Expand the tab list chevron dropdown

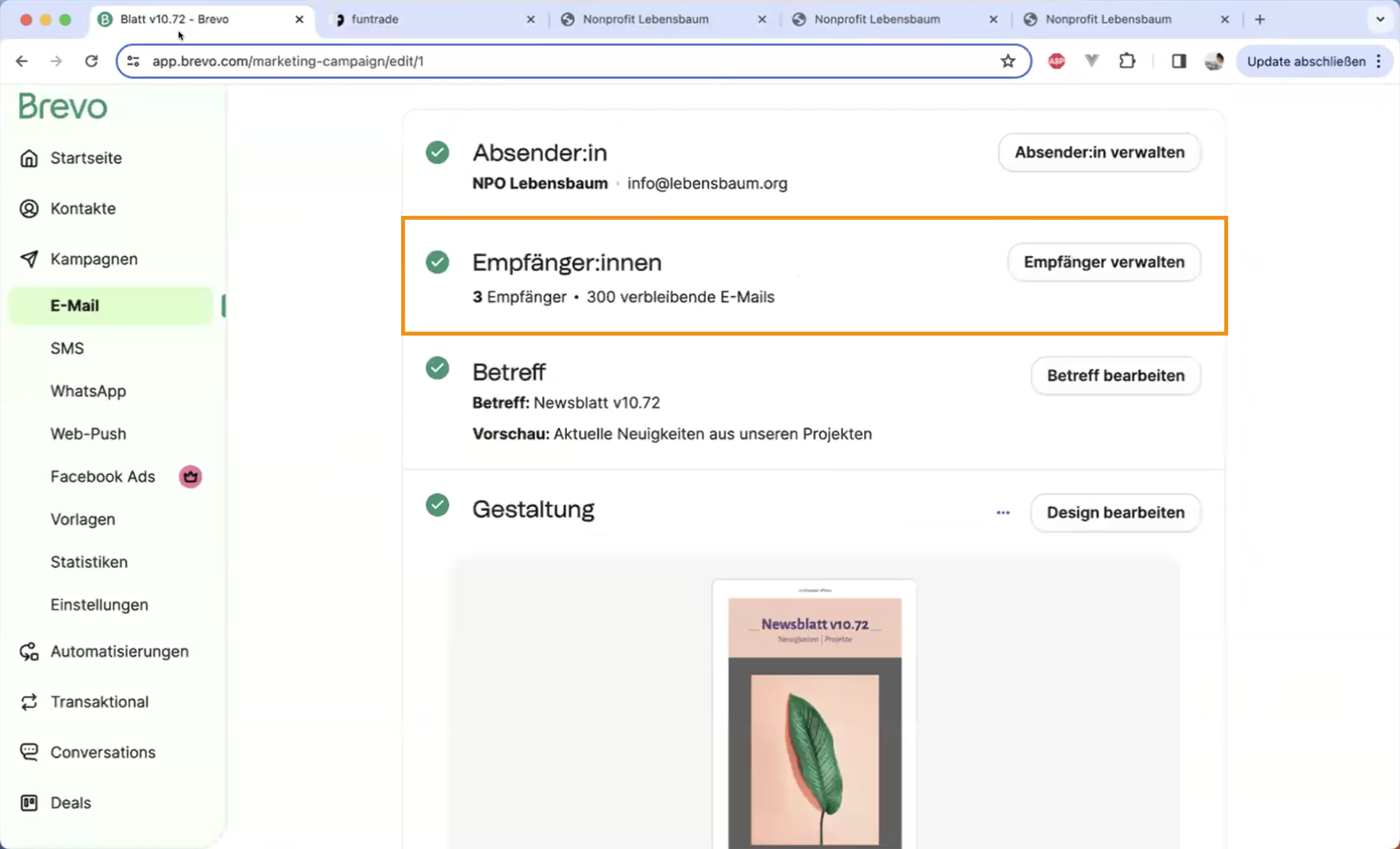[1380, 19]
